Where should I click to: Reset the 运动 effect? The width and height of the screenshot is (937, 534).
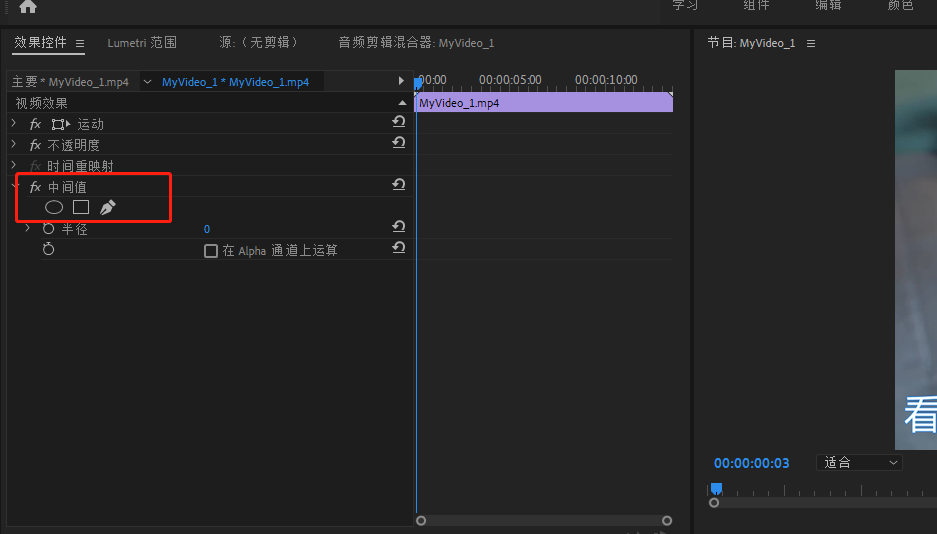tap(398, 123)
